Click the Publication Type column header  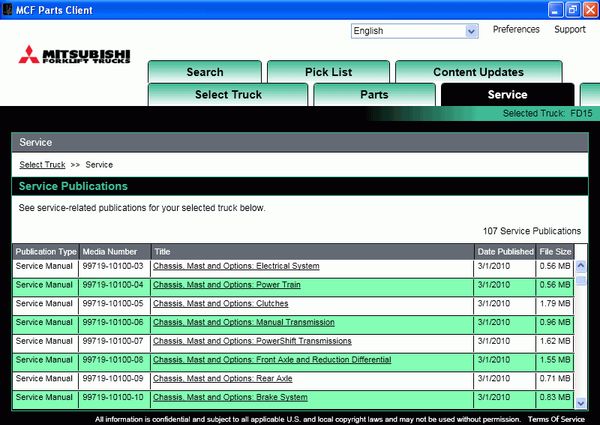click(46, 252)
